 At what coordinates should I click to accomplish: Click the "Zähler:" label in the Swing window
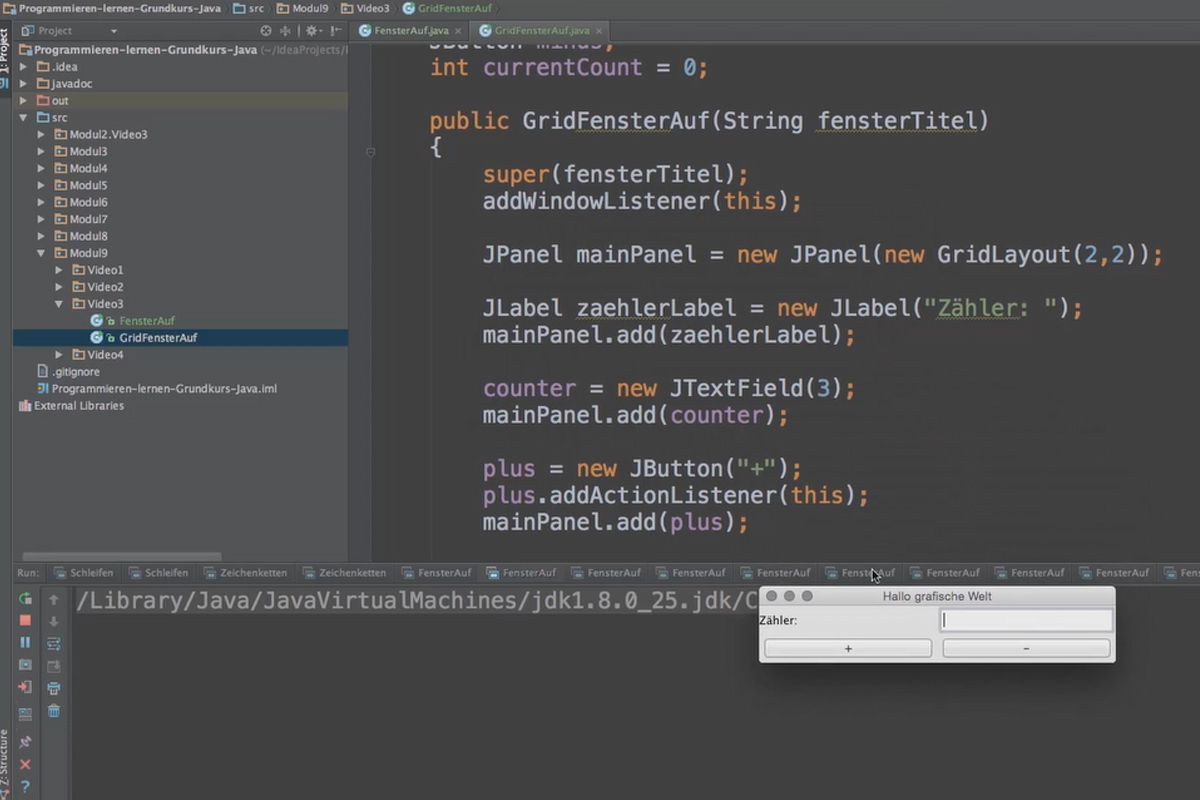(x=778, y=621)
